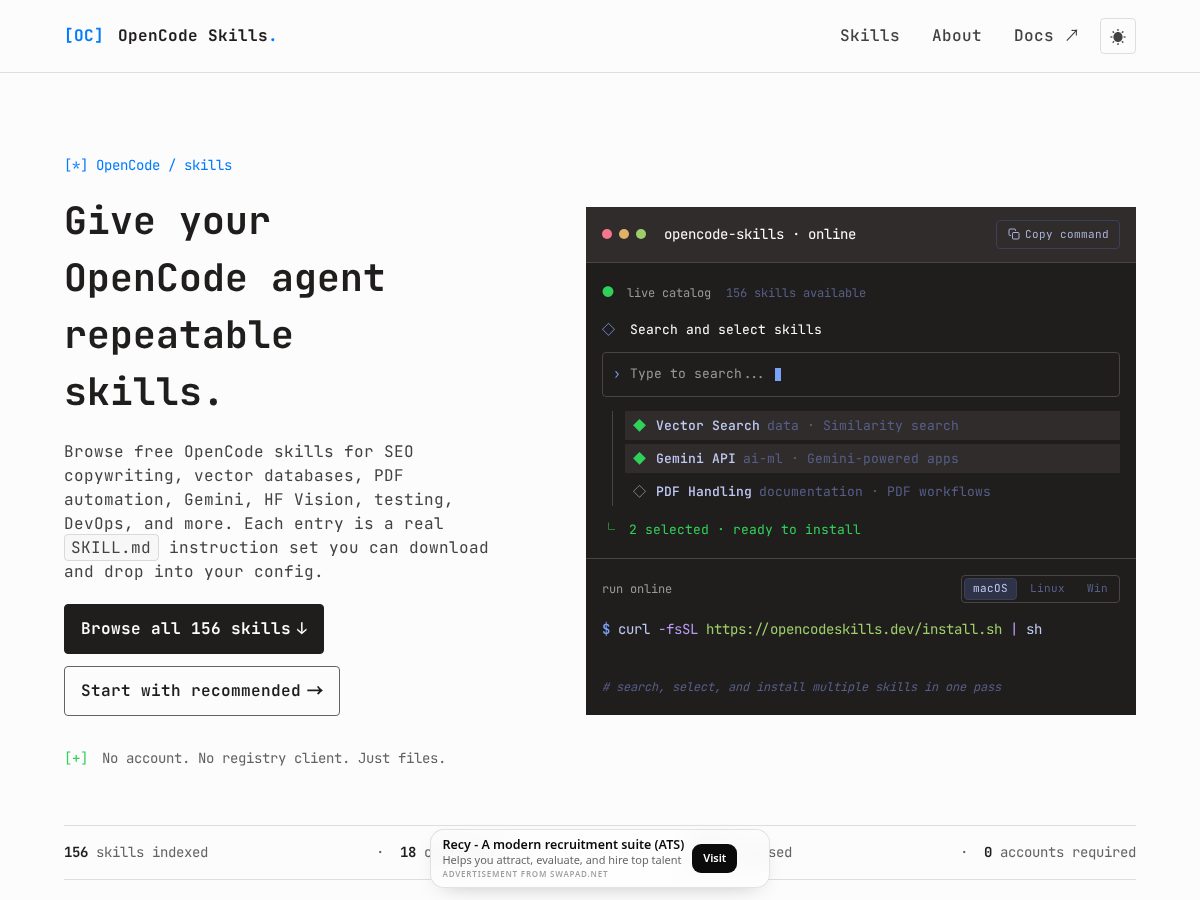Select the PDF Handling skill diamond

(640, 491)
